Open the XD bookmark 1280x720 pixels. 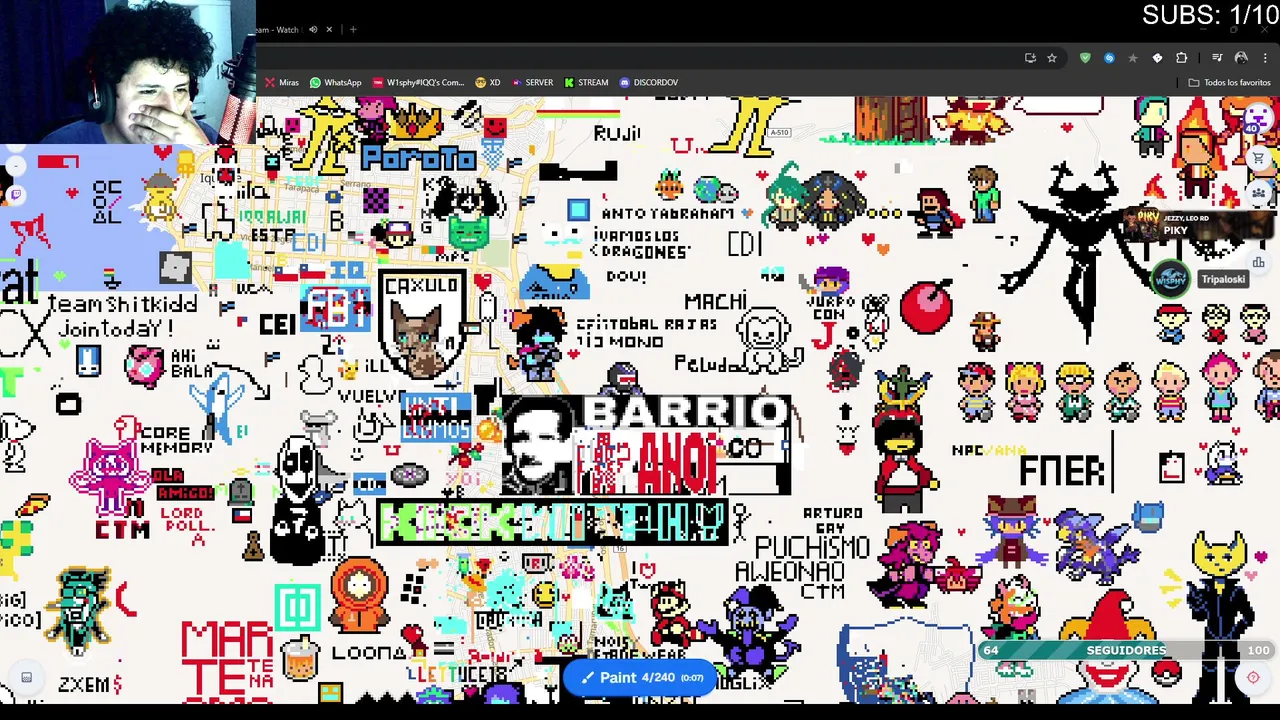click(x=488, y=82)
